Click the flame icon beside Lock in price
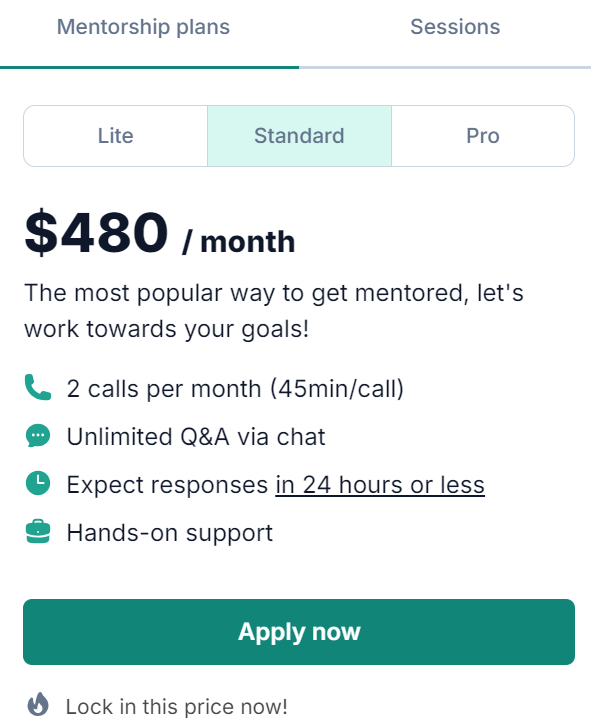The width and height of the screenshot is (591, 724). coord(38,704)
